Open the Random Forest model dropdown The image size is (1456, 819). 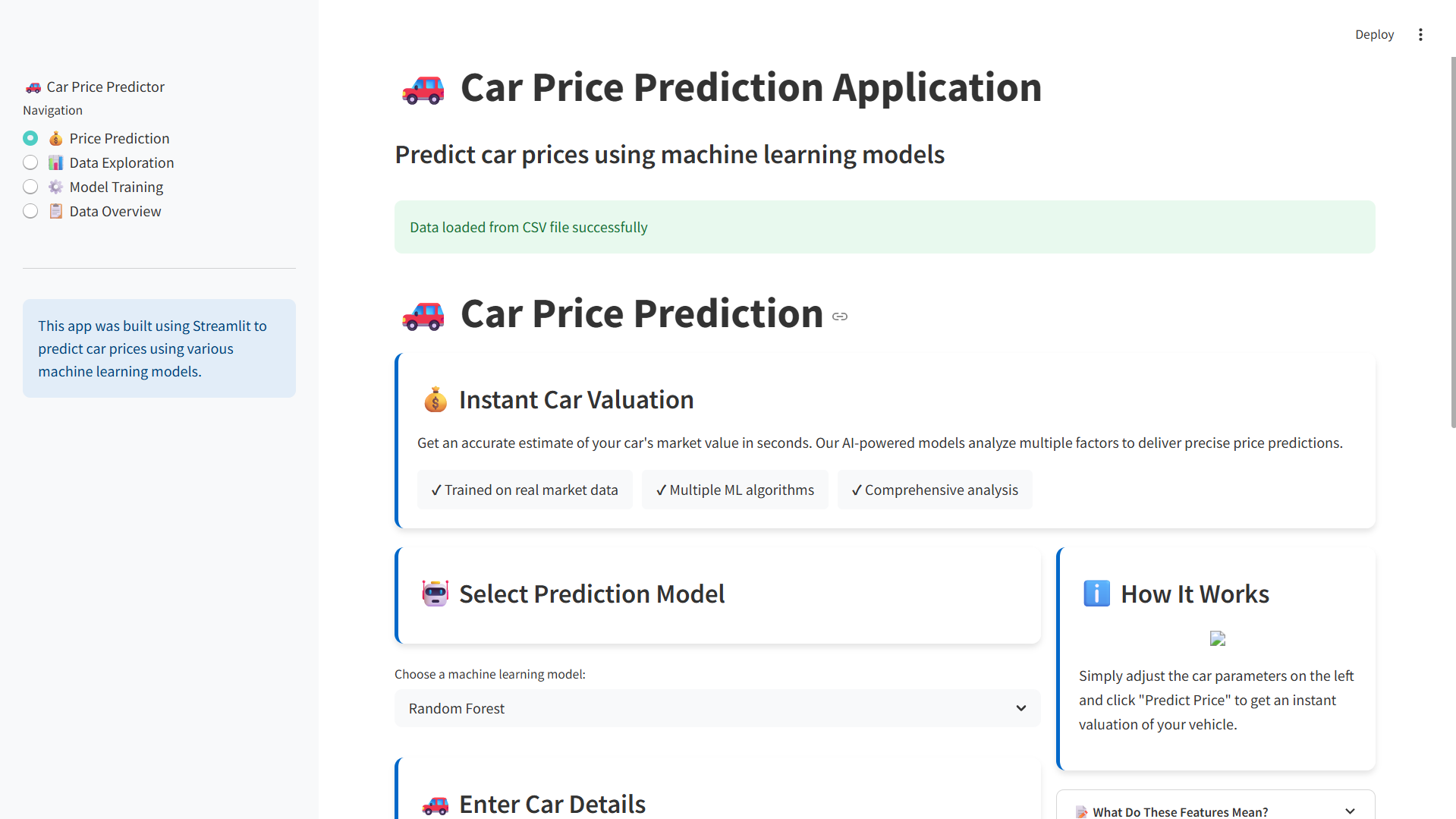[717, 708]
